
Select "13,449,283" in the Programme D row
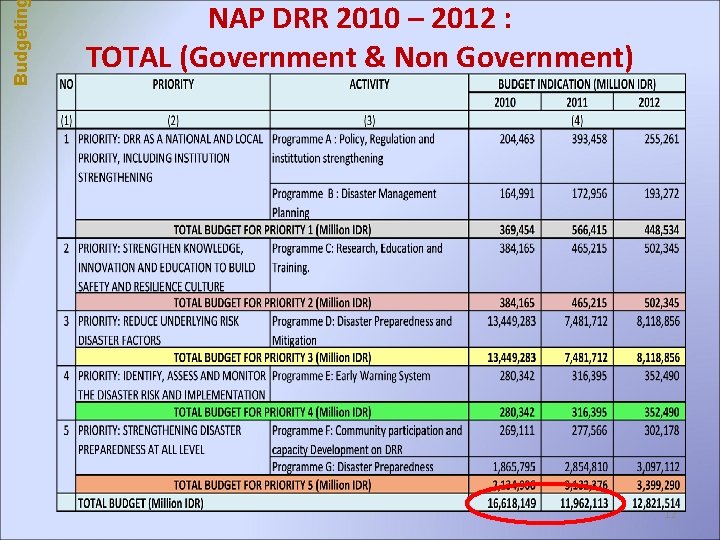512,321
